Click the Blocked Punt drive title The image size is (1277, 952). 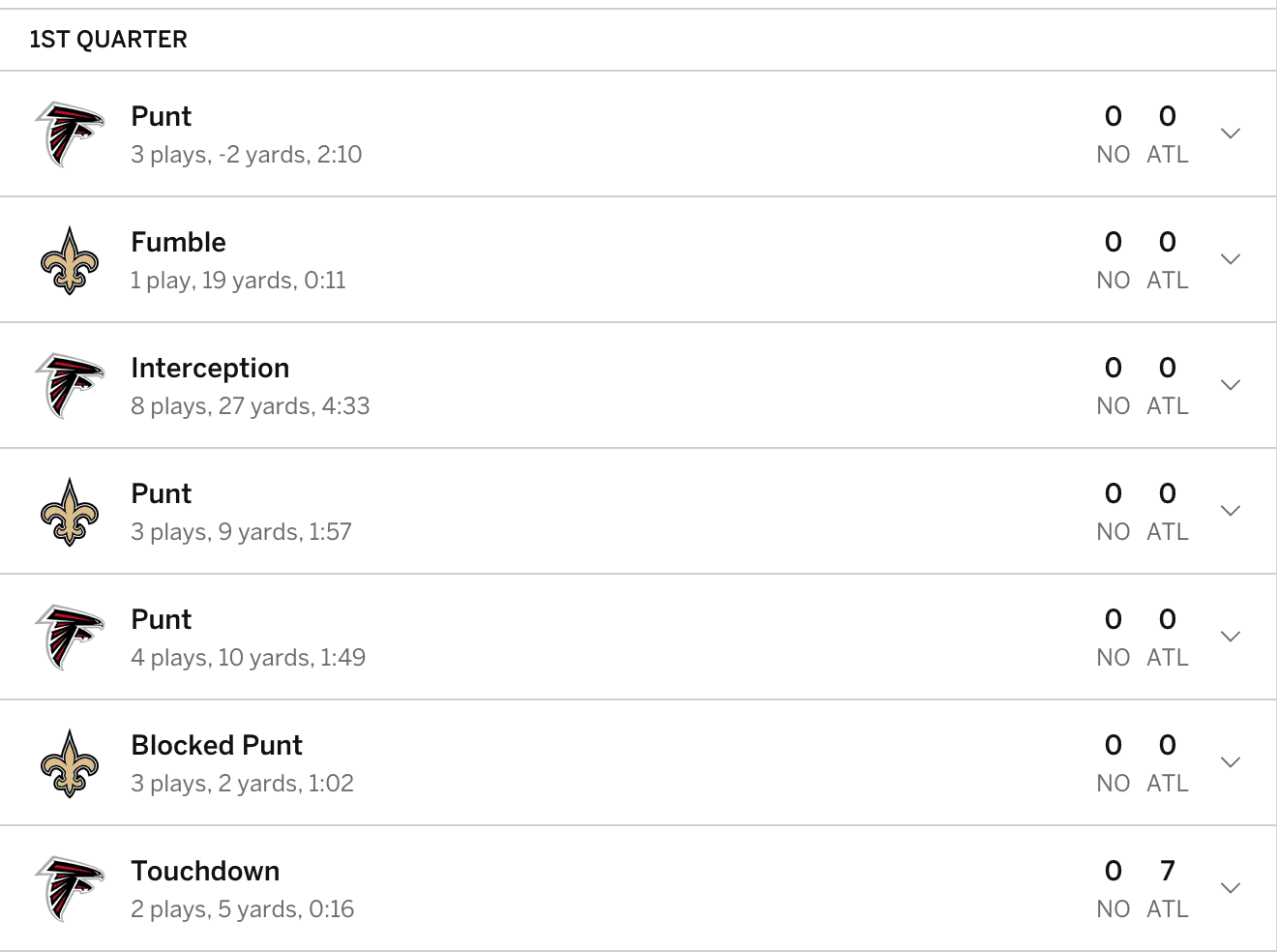pyautogui.click(x=217, y=745)
